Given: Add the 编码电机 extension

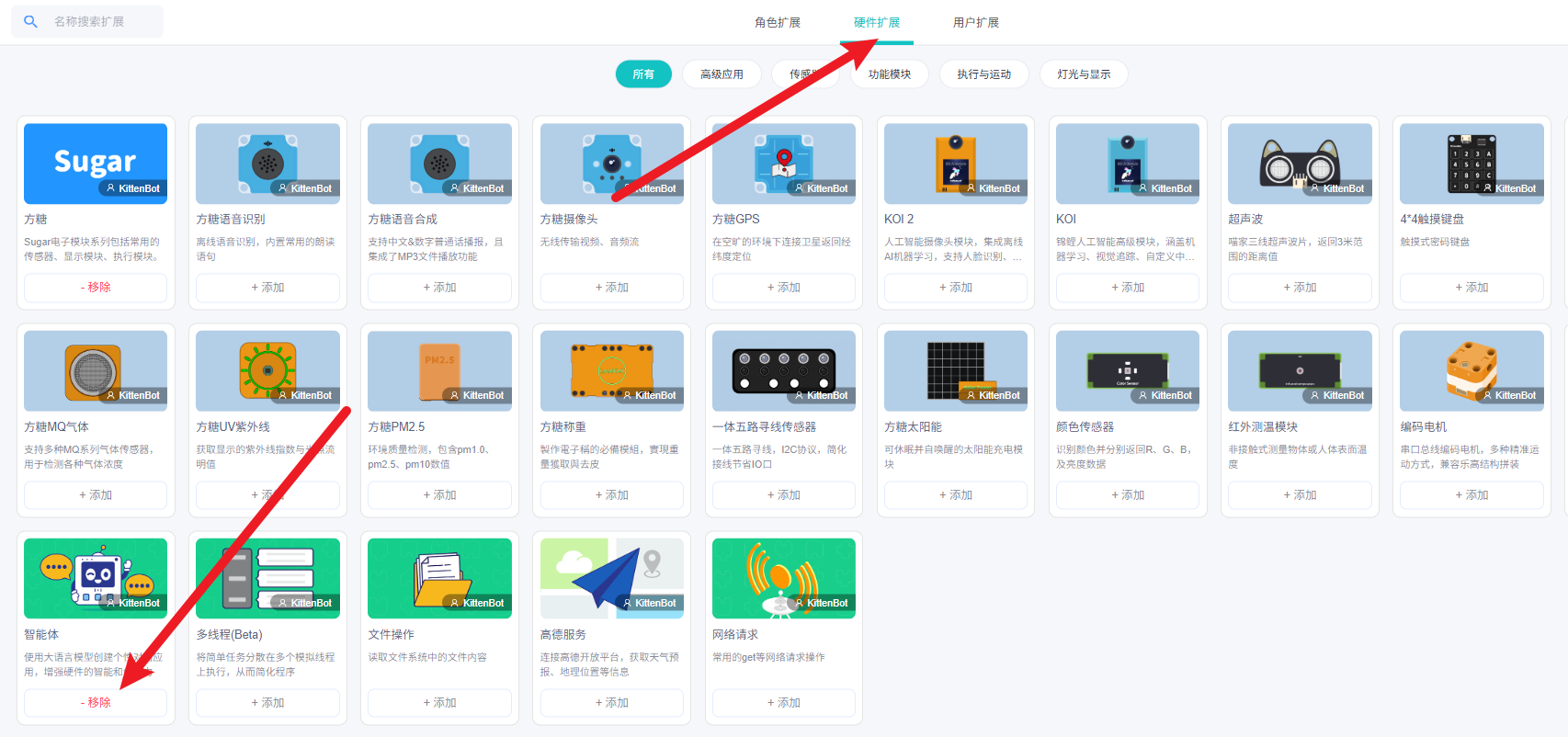Looking at the screenshot, I should pos(1471,495).
